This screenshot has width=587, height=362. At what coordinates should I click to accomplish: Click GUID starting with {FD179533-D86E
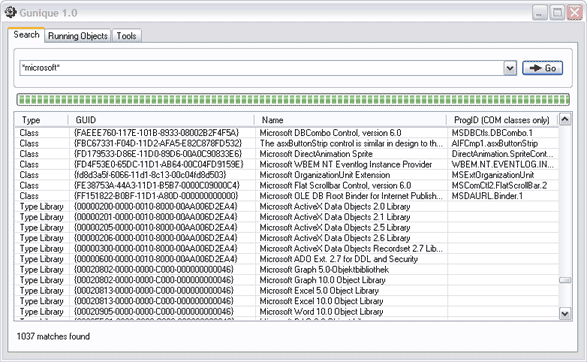158,154
